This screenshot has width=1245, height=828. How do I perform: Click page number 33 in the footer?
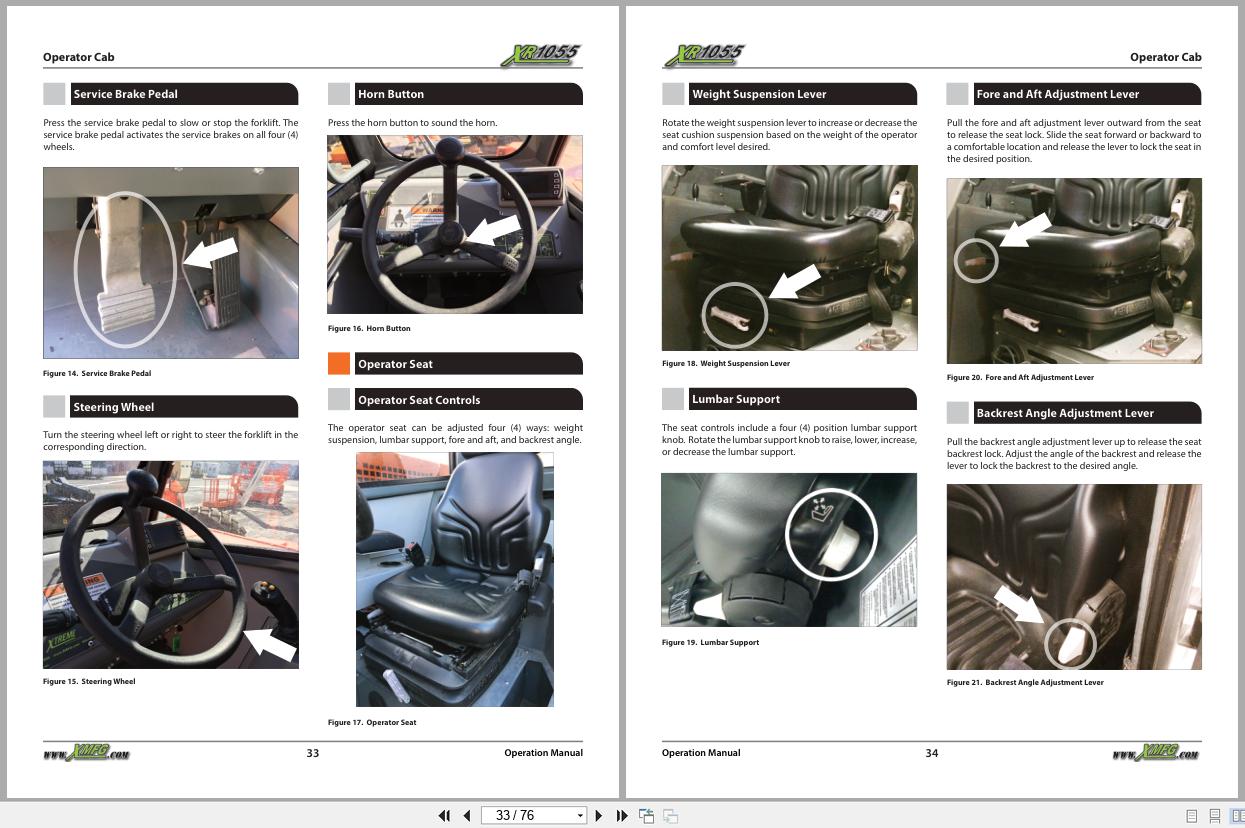click(x=313, y=753)
